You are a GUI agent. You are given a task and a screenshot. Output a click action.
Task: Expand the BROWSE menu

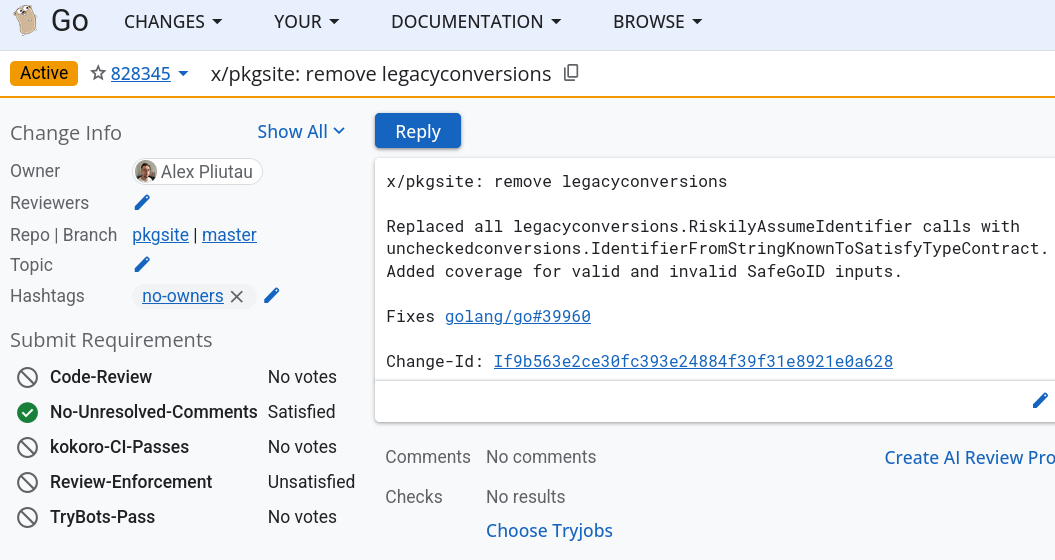pos(657,22)
